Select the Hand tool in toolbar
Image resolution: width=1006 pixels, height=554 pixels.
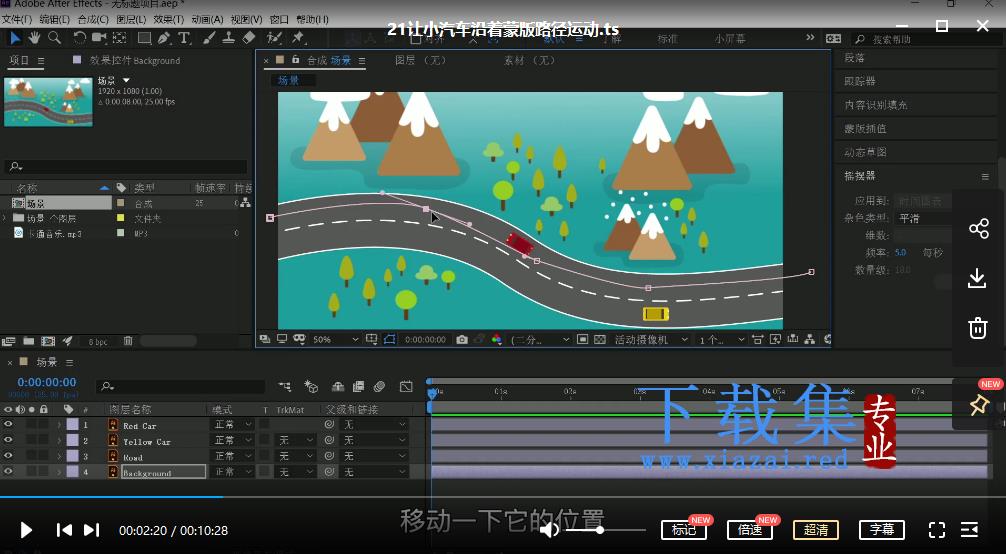coord(34,38)
